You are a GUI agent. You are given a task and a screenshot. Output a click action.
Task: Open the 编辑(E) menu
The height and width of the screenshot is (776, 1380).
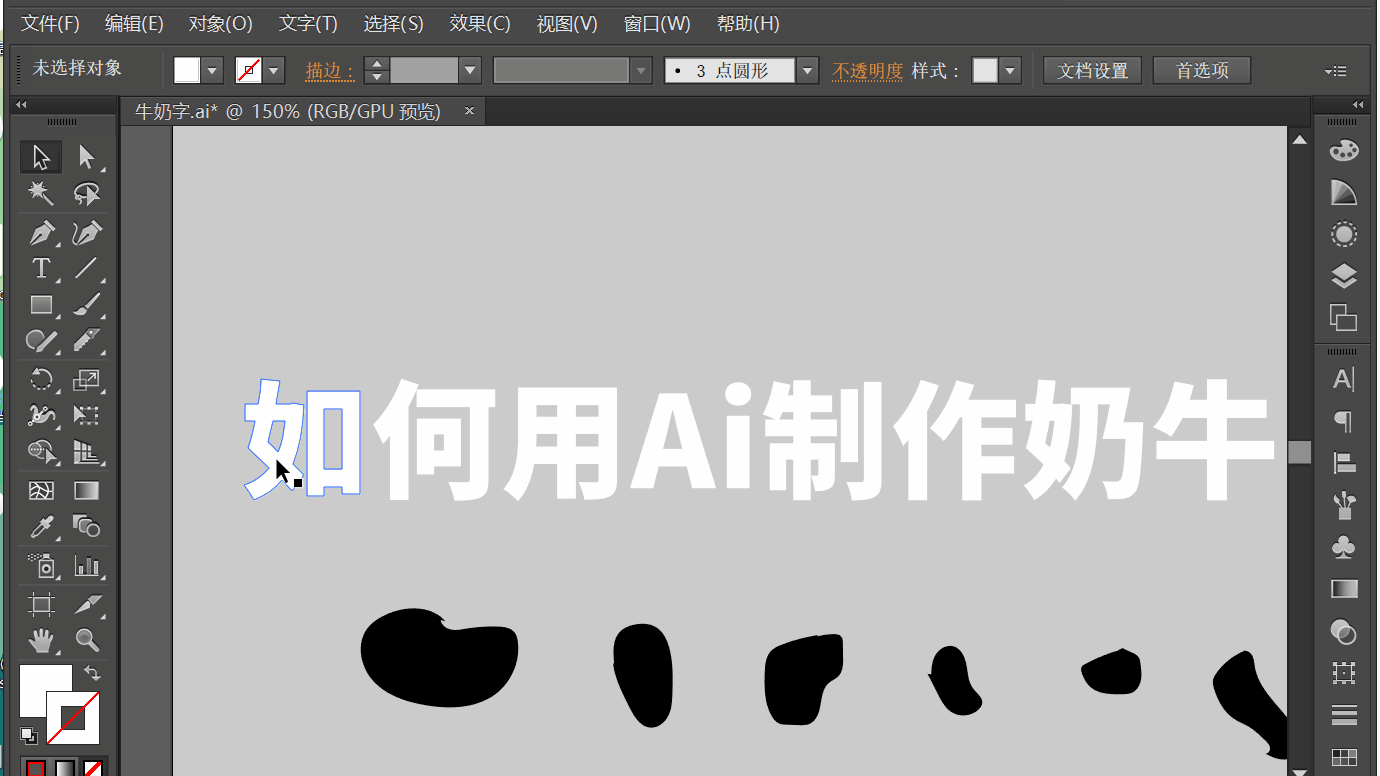tap(134, 23)
